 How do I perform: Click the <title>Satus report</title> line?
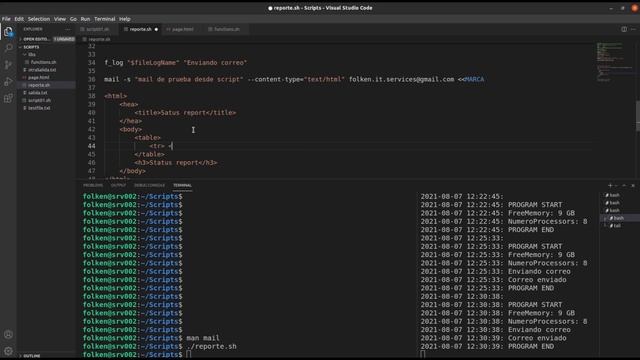click(185, 113)
